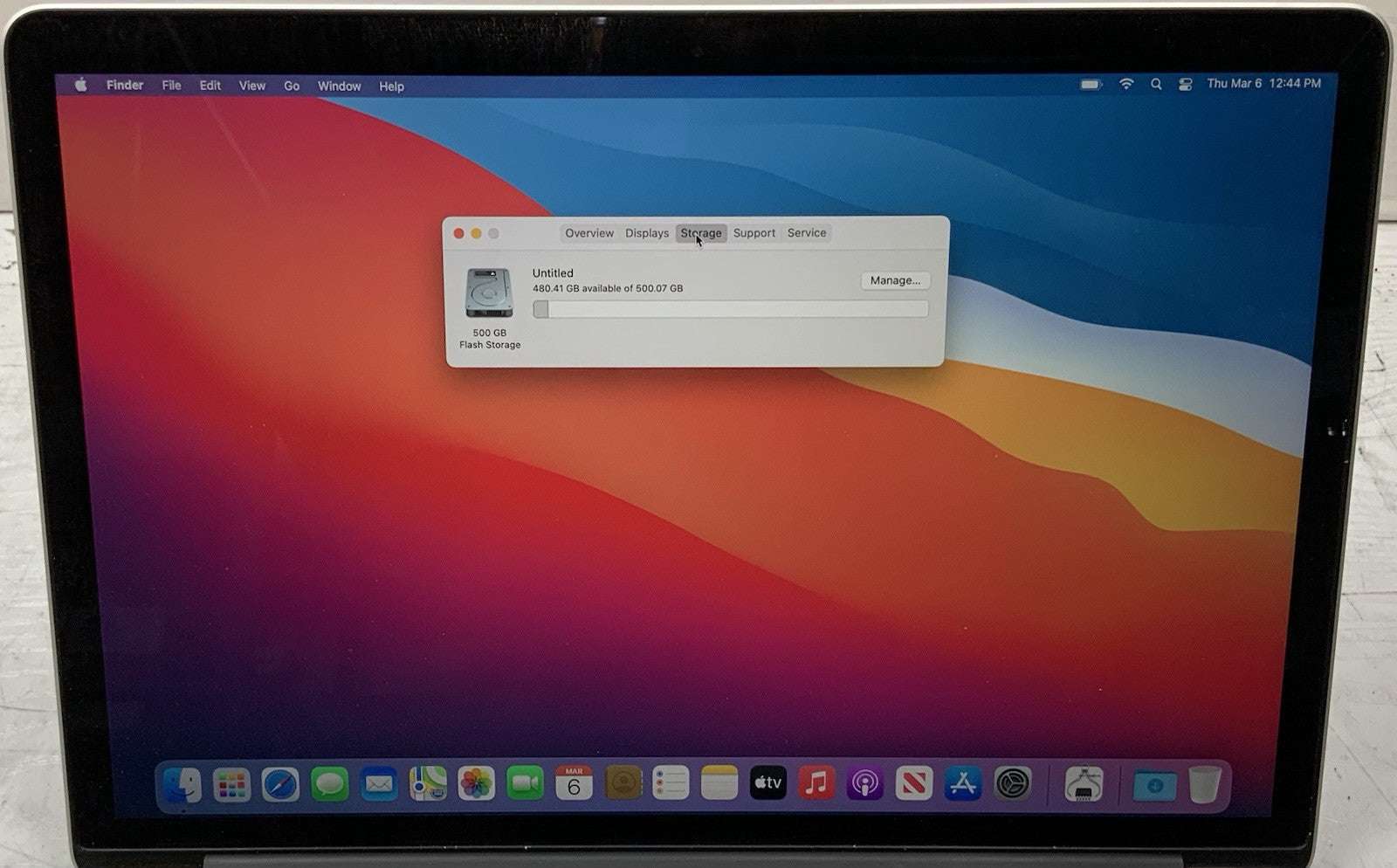This screenshot has height=868, width=1397.
Task: Click the date and time in menu bar
Action: [x=1263, y=84]
